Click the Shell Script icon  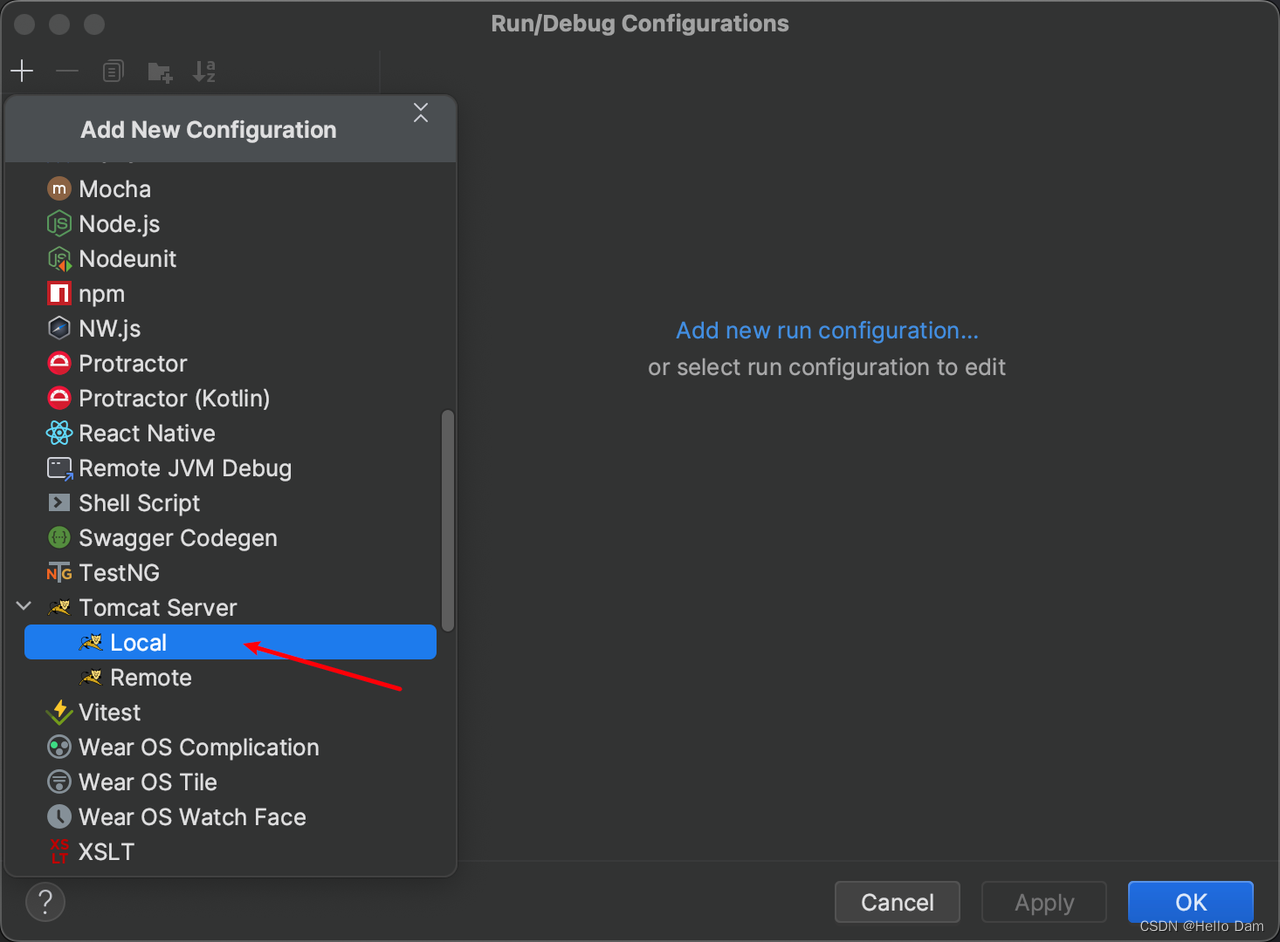coord(60,503)
